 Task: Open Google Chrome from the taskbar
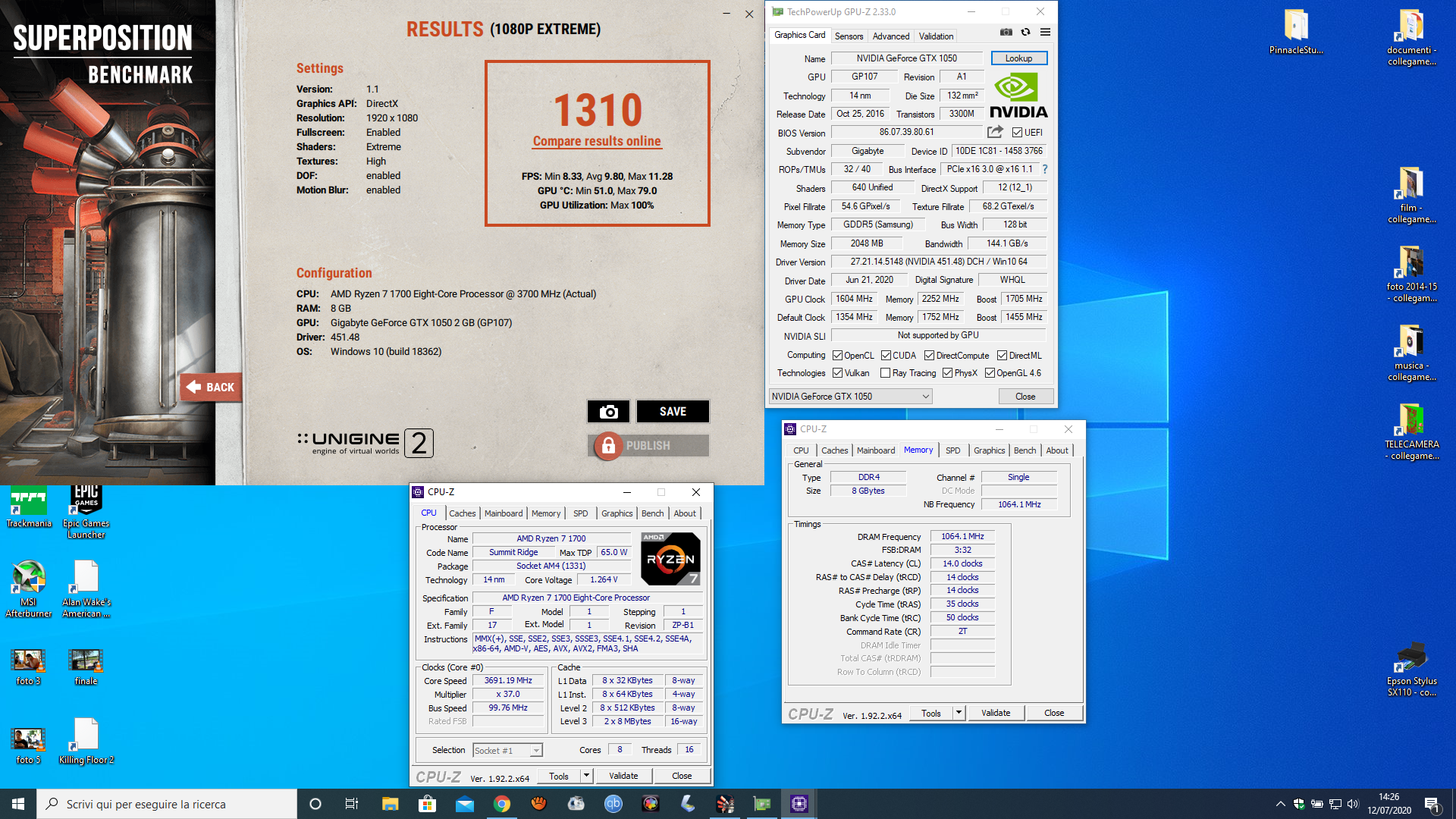501,804
